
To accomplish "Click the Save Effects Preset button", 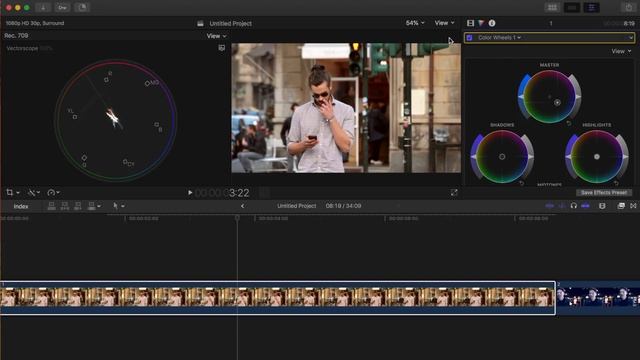I will 604,193.
